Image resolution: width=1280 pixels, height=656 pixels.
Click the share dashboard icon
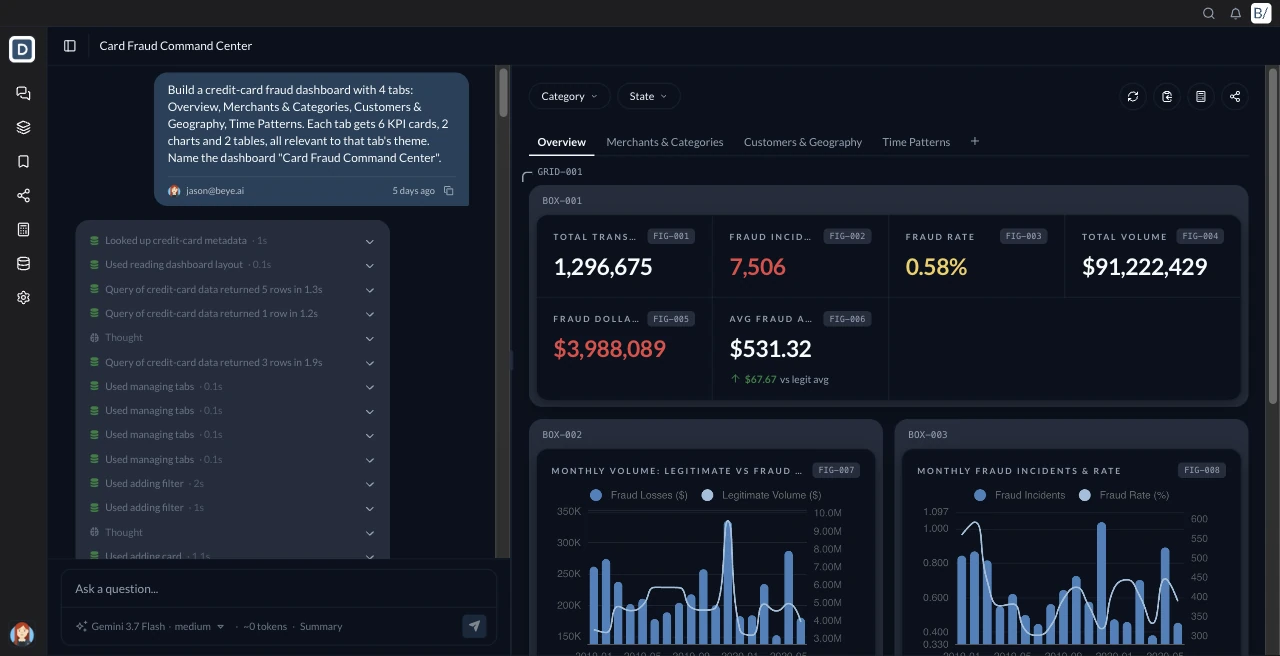coord(1235,96)
